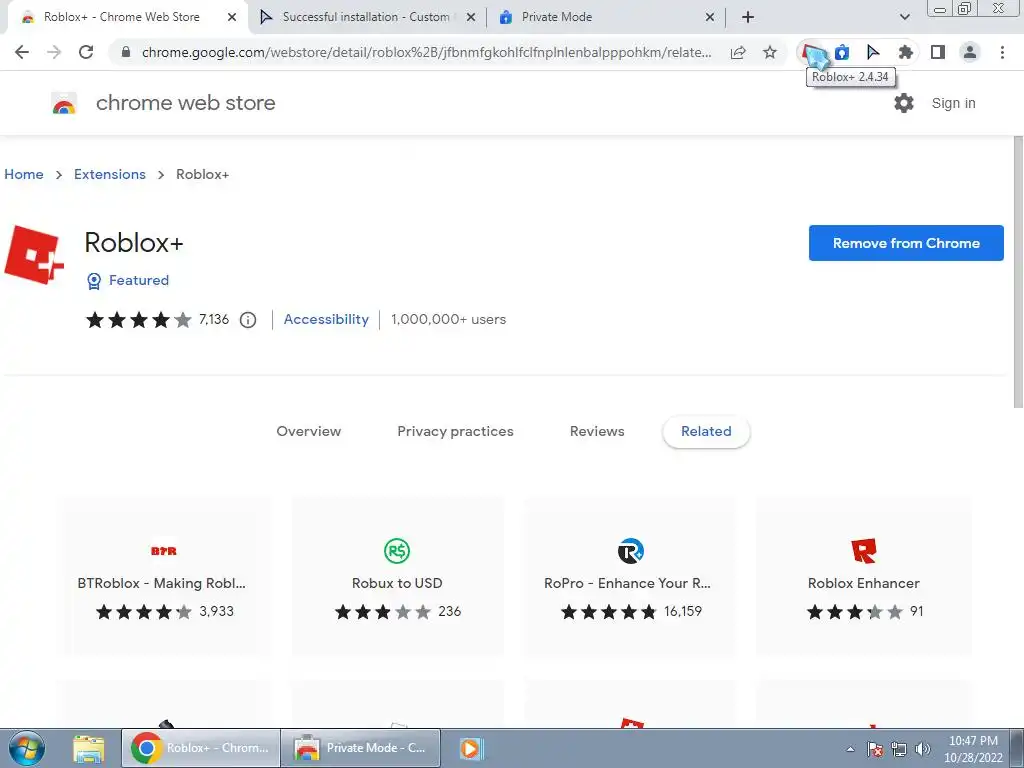Select the Related tab
This screenshot has height=768, width=1024.
tap(706, 431)
